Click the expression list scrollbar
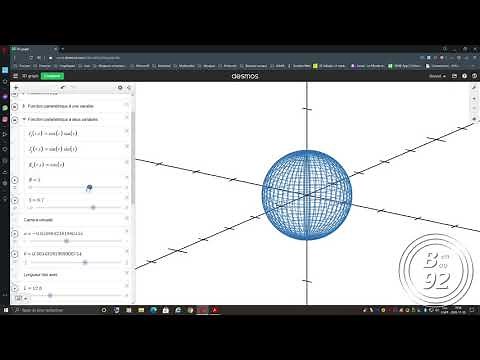This screenshot has width=480, height=360. (133, 157)
